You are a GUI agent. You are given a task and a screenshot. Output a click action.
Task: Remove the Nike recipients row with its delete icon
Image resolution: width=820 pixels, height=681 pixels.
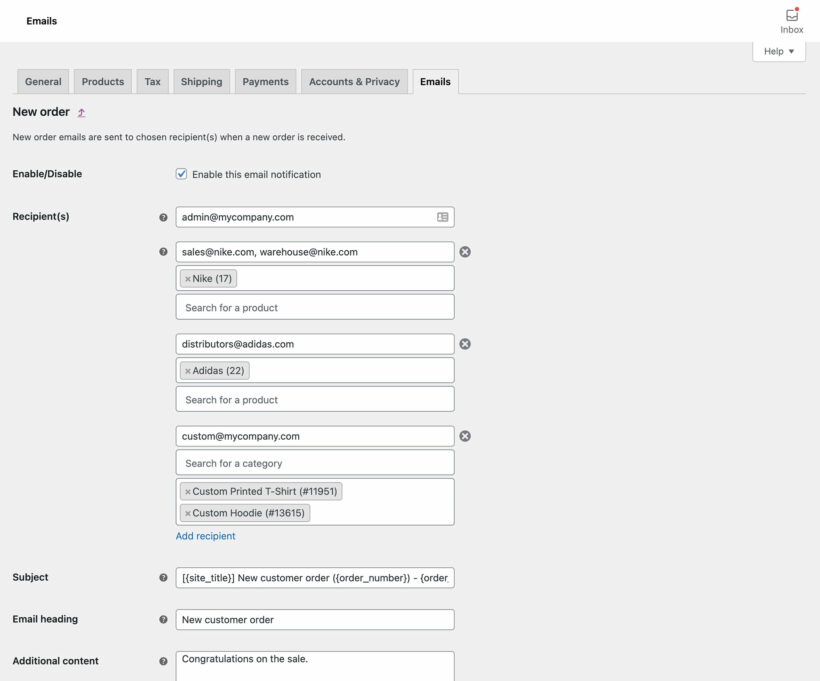[464, 252]
